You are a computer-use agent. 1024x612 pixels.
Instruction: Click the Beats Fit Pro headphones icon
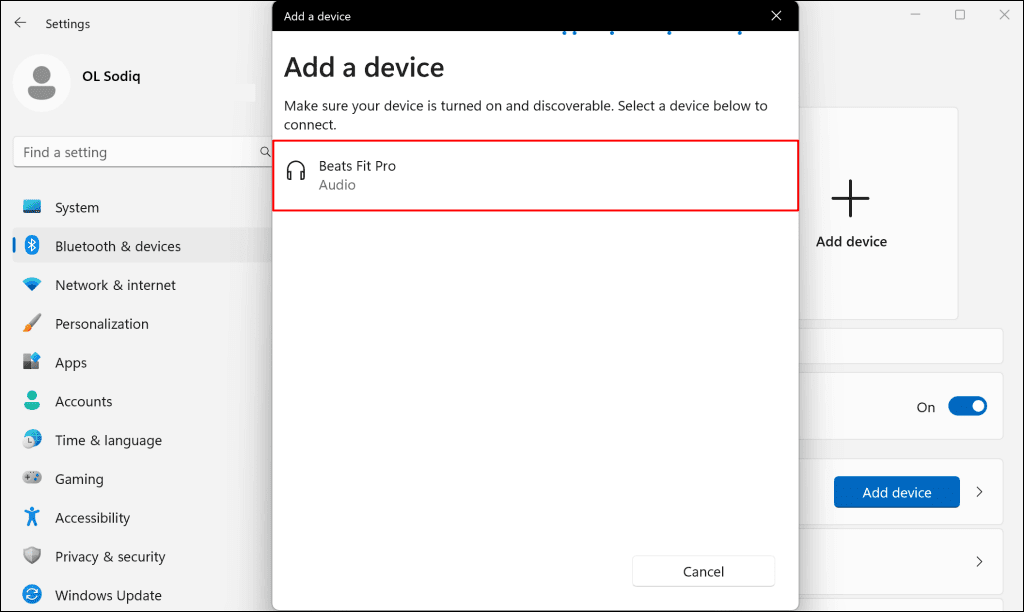296,171
